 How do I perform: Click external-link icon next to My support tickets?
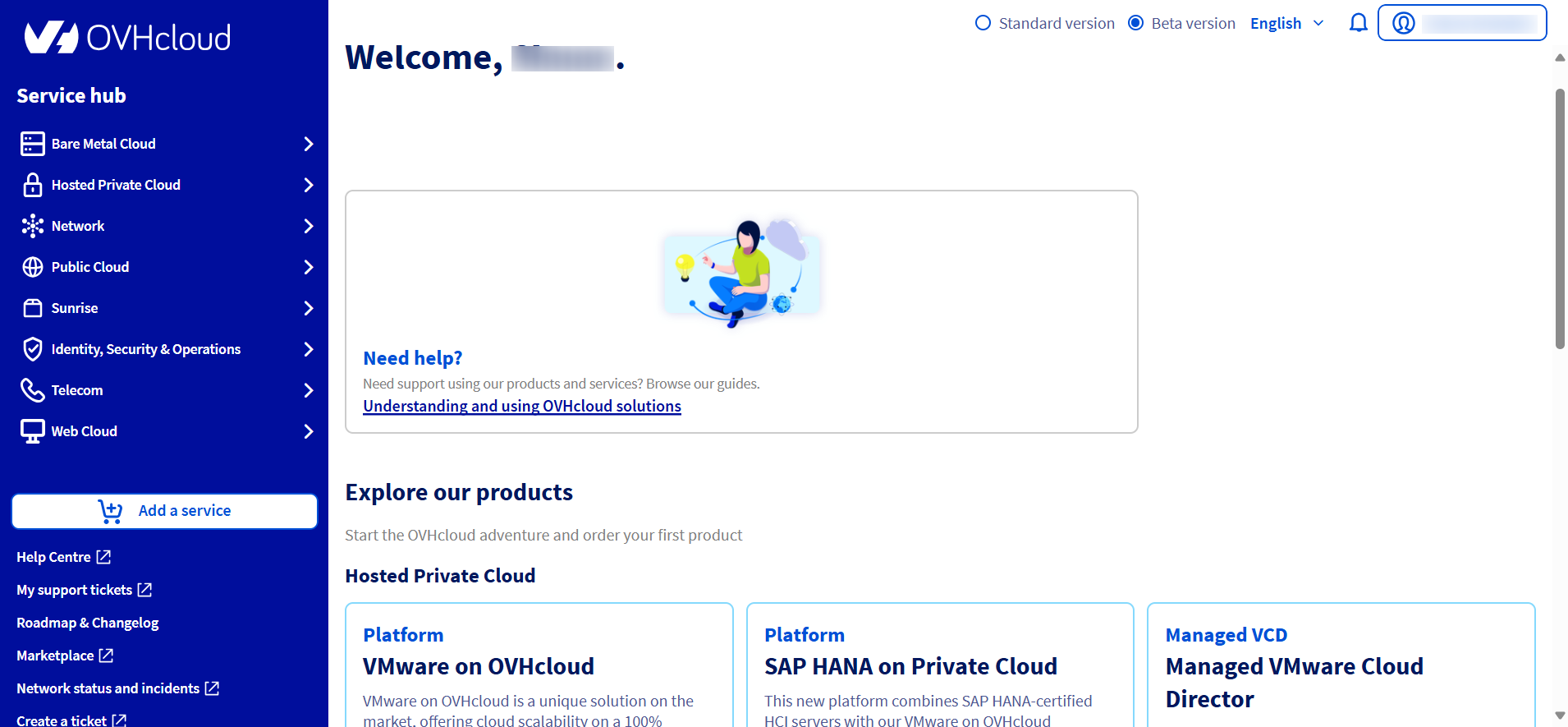[144, 590]
